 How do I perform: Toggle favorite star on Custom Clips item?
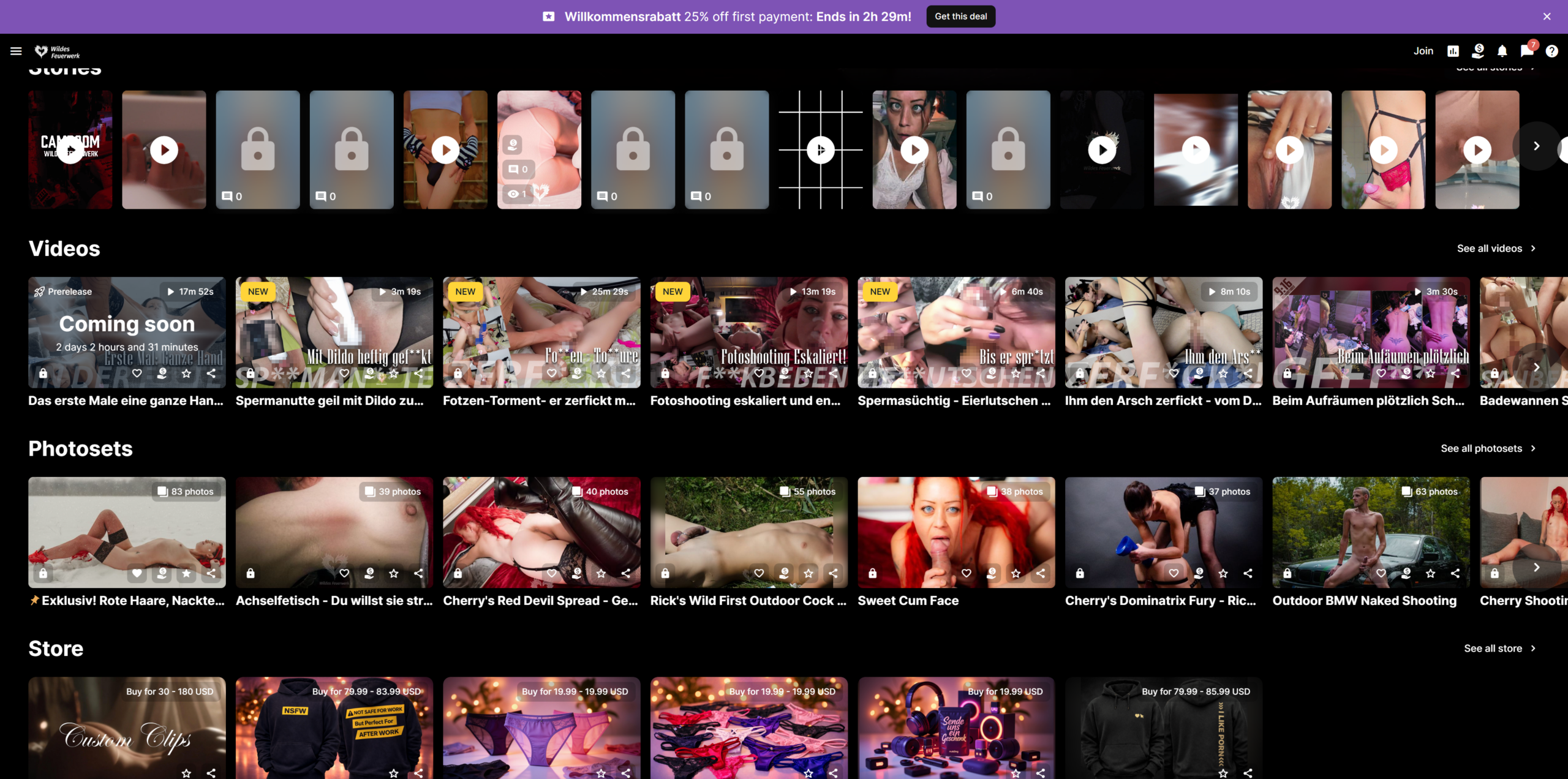(x=186, y=773)
